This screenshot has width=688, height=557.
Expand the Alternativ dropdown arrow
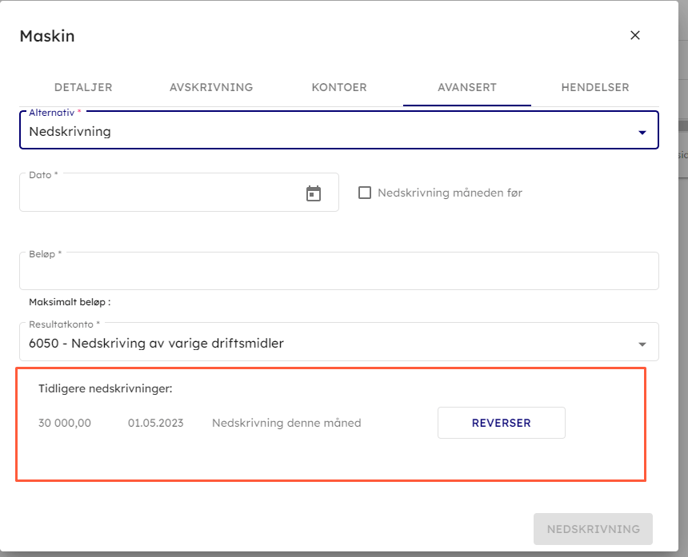[642, 132]
